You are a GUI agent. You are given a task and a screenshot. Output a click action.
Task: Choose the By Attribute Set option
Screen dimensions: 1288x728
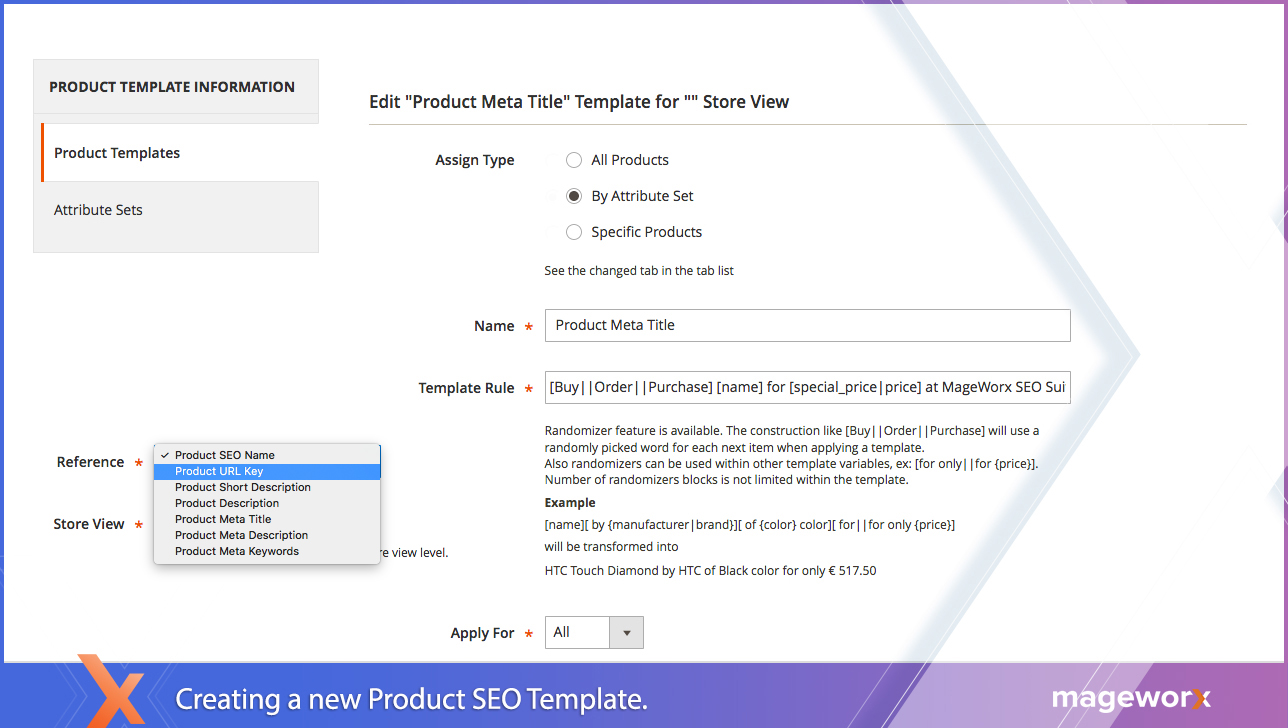574,196
